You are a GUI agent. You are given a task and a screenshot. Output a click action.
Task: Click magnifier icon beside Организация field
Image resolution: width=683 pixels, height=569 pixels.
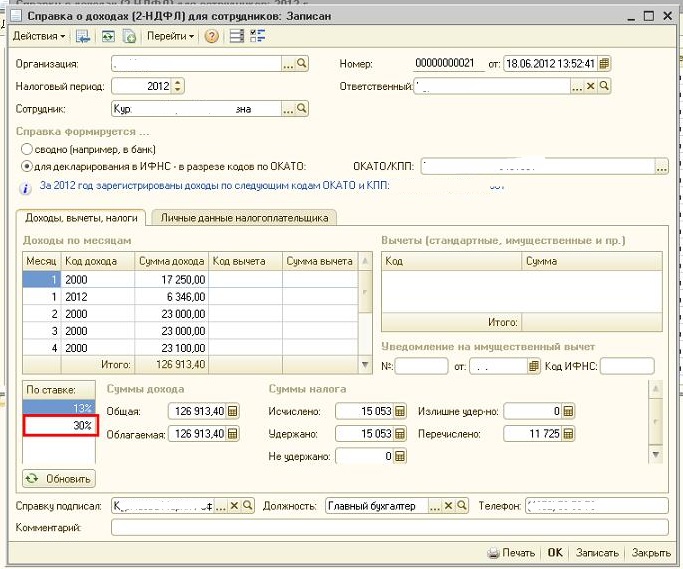[302, 63]
